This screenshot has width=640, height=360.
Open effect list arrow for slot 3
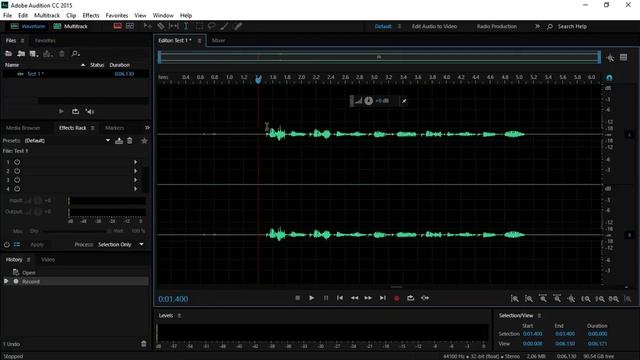[x=136, y=180]
